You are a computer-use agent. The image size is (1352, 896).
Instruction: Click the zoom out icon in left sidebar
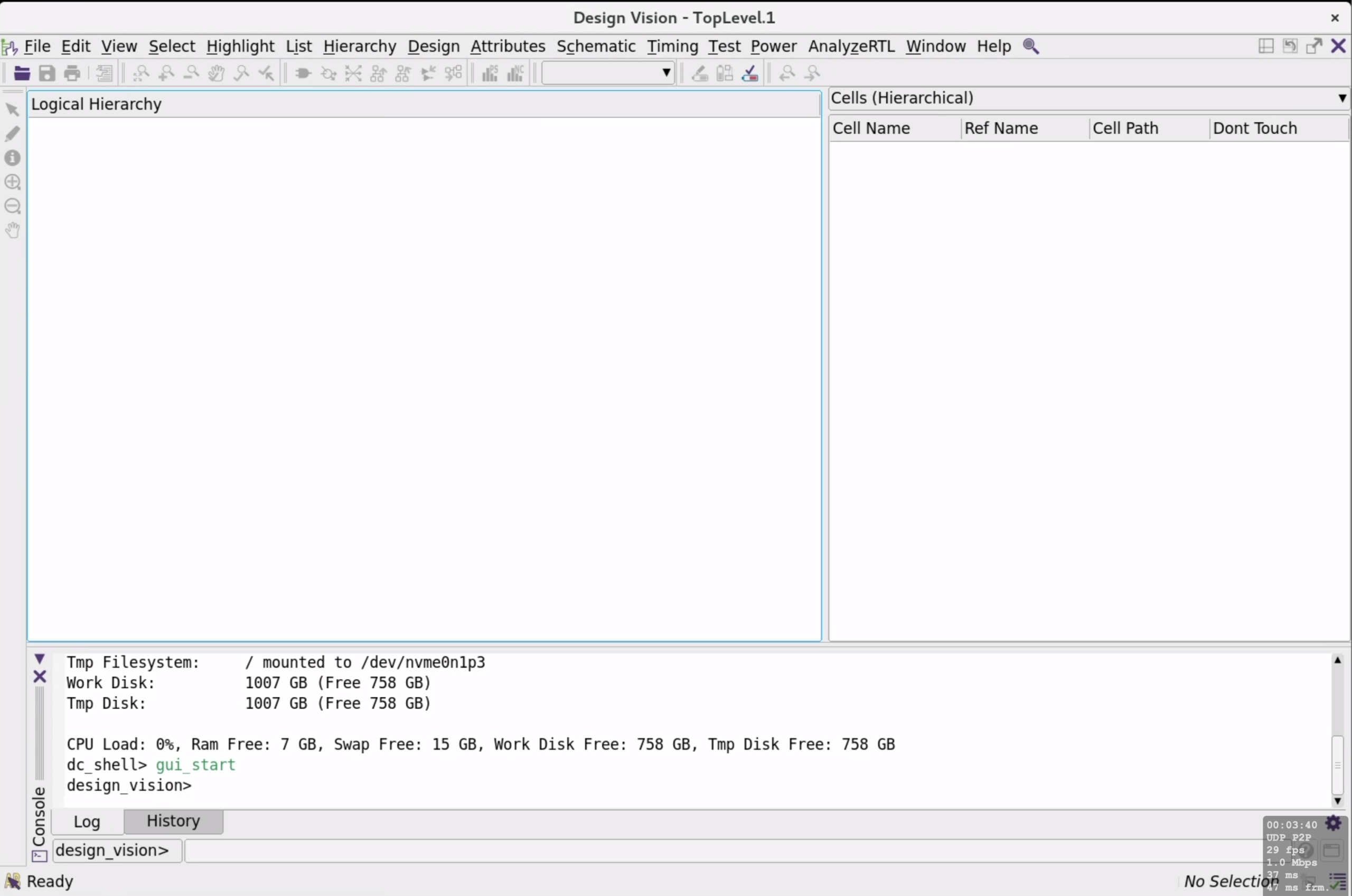13,206
